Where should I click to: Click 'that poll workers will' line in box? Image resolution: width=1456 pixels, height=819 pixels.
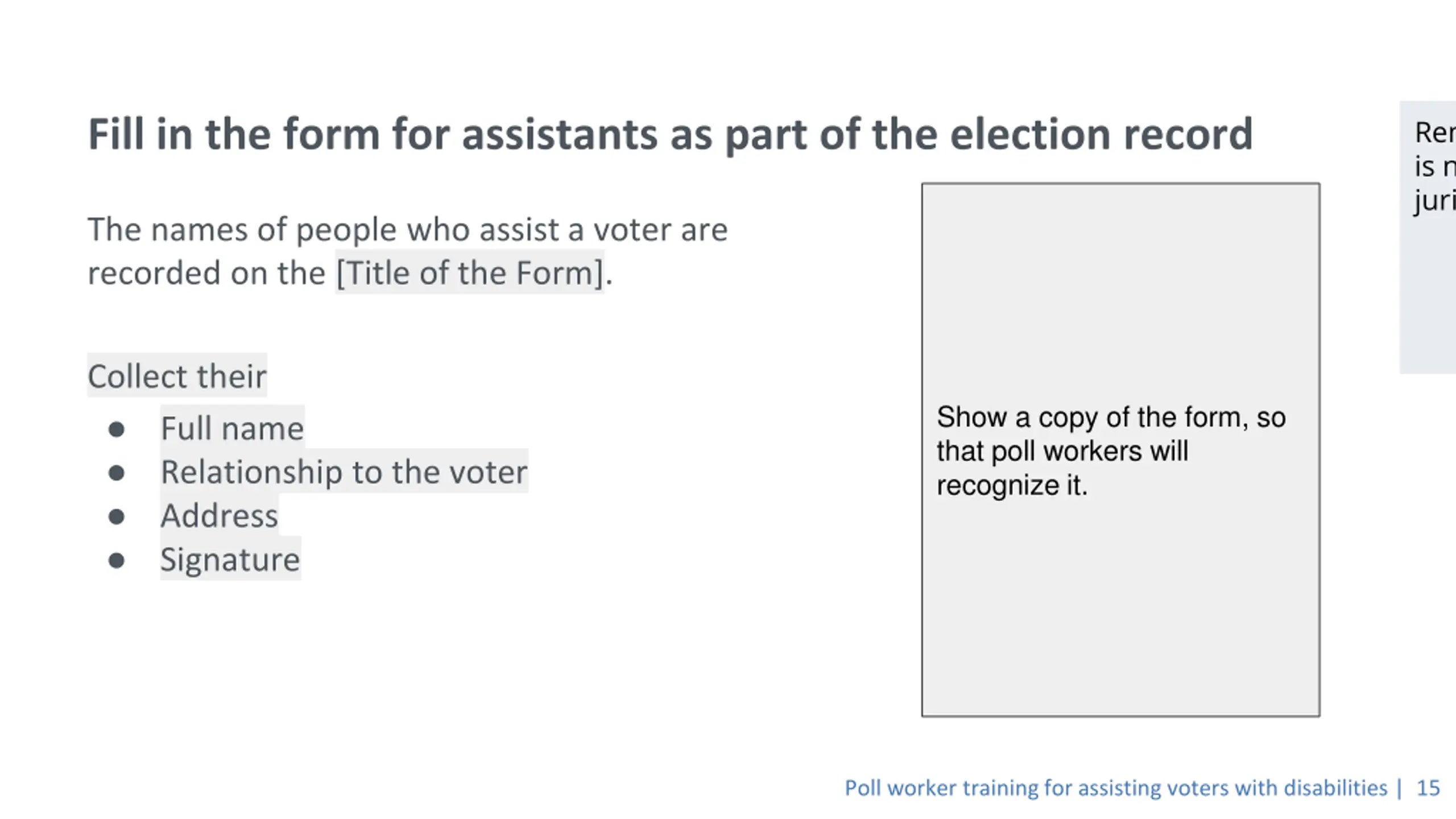[x=1062, y=451]
